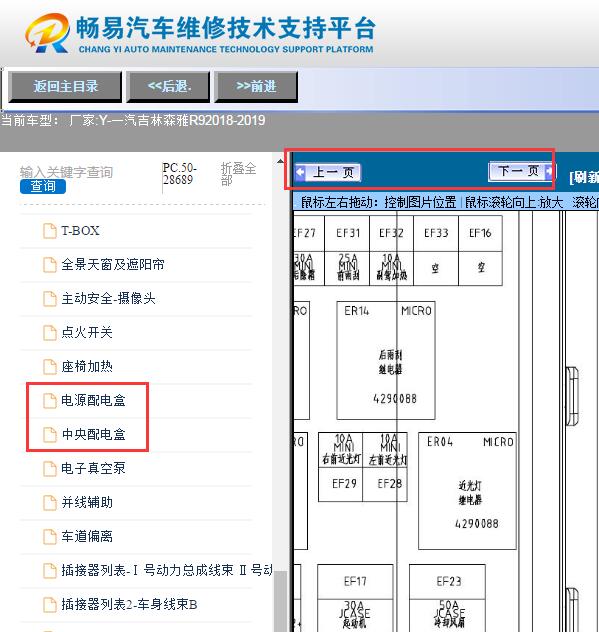Viewport: 599px width, 632px height.
Task: Click document icon beside T-BOX
Action: point(50,231)
